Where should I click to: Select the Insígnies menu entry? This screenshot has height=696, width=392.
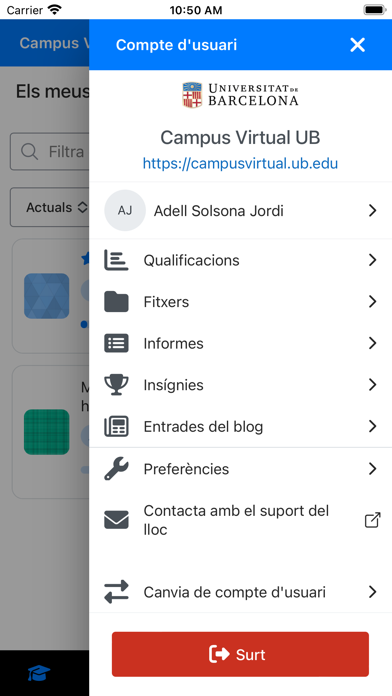(x=241, y=385)
